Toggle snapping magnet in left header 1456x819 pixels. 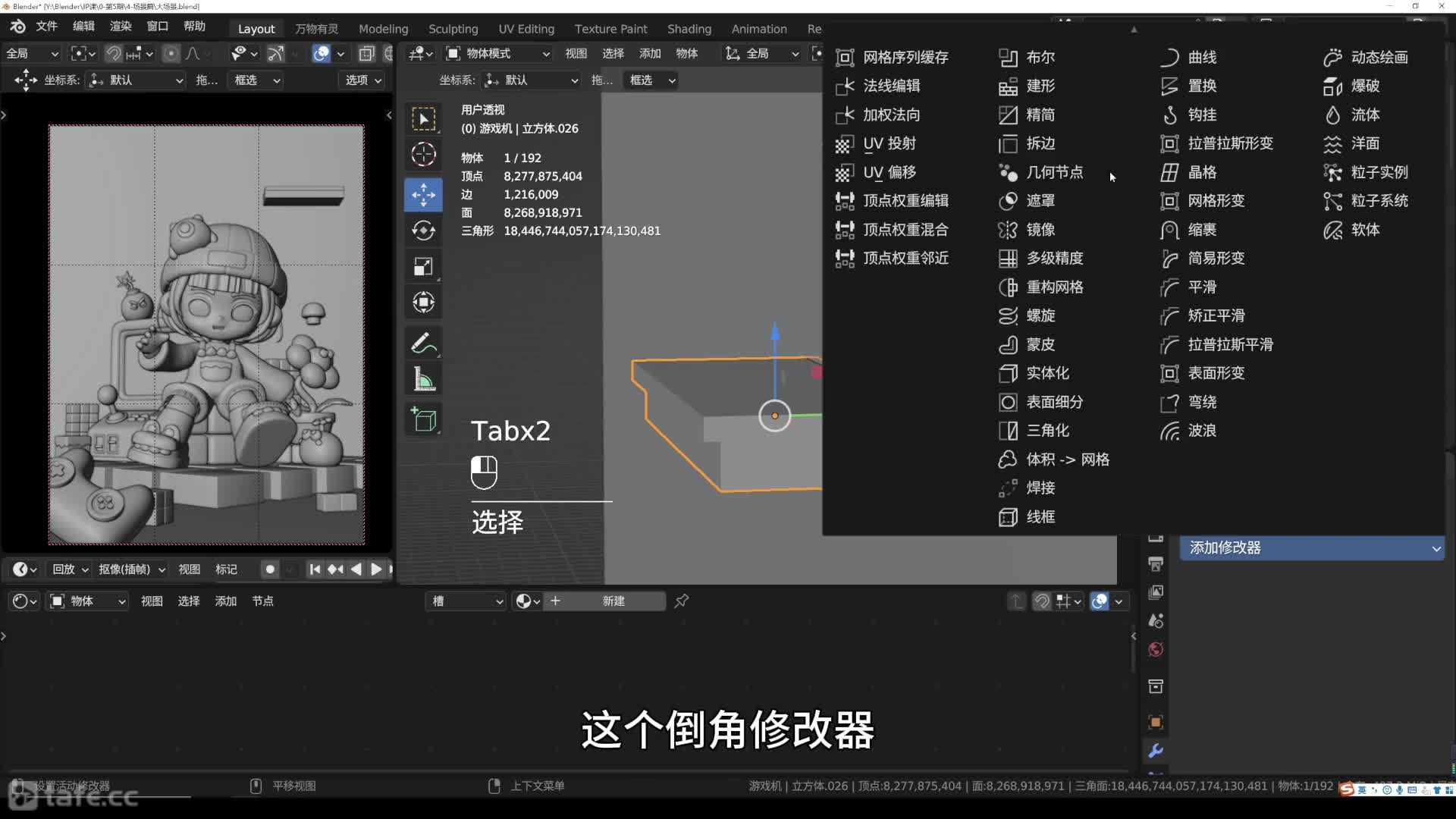coord(114,54)
